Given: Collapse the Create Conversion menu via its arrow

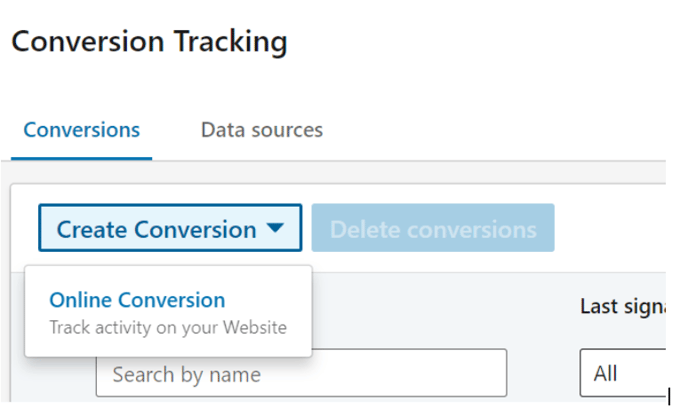Looking at the screenshot, I should [275, 228].
